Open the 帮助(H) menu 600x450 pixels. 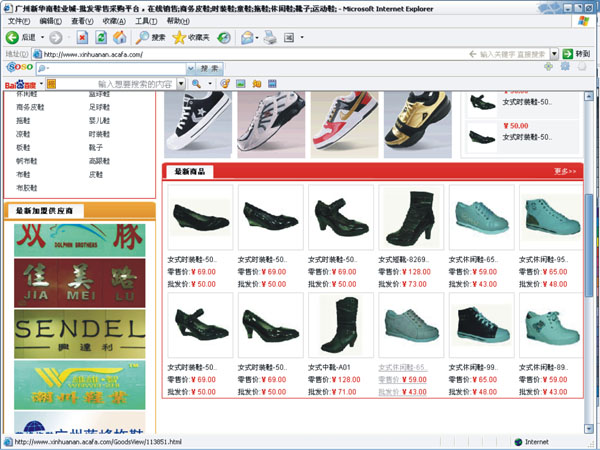pyautogui.click(x=178, y=21)
